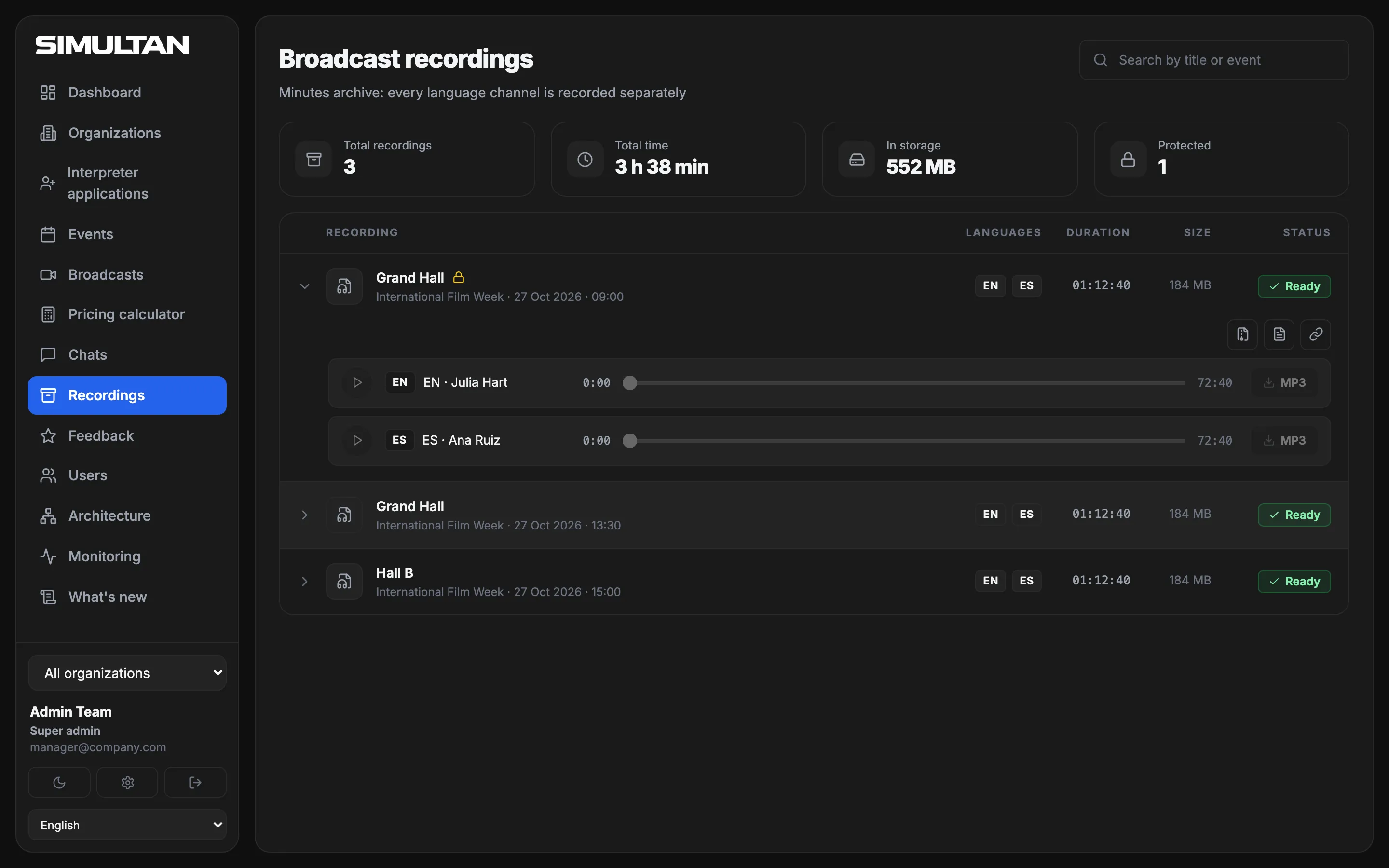This screenshot has width=1389, height=868.
Task: Click the 552 MB storage value
Action: 921,166
